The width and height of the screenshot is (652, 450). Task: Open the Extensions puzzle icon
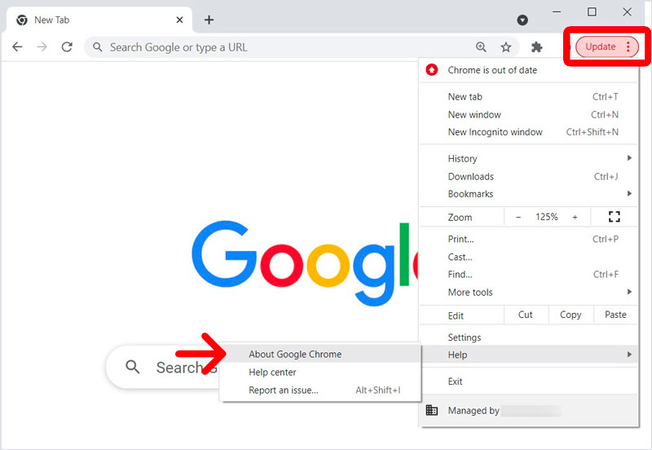point(537,47)
